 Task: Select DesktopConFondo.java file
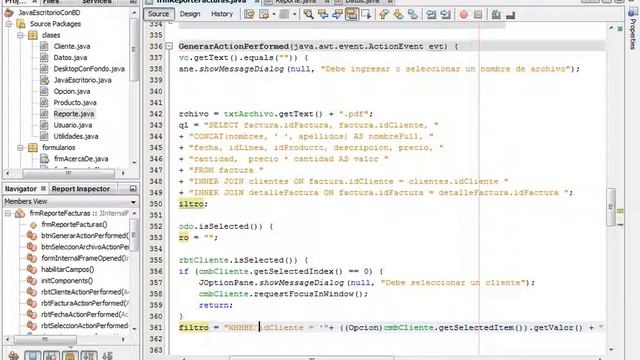[x=89, y=69]
